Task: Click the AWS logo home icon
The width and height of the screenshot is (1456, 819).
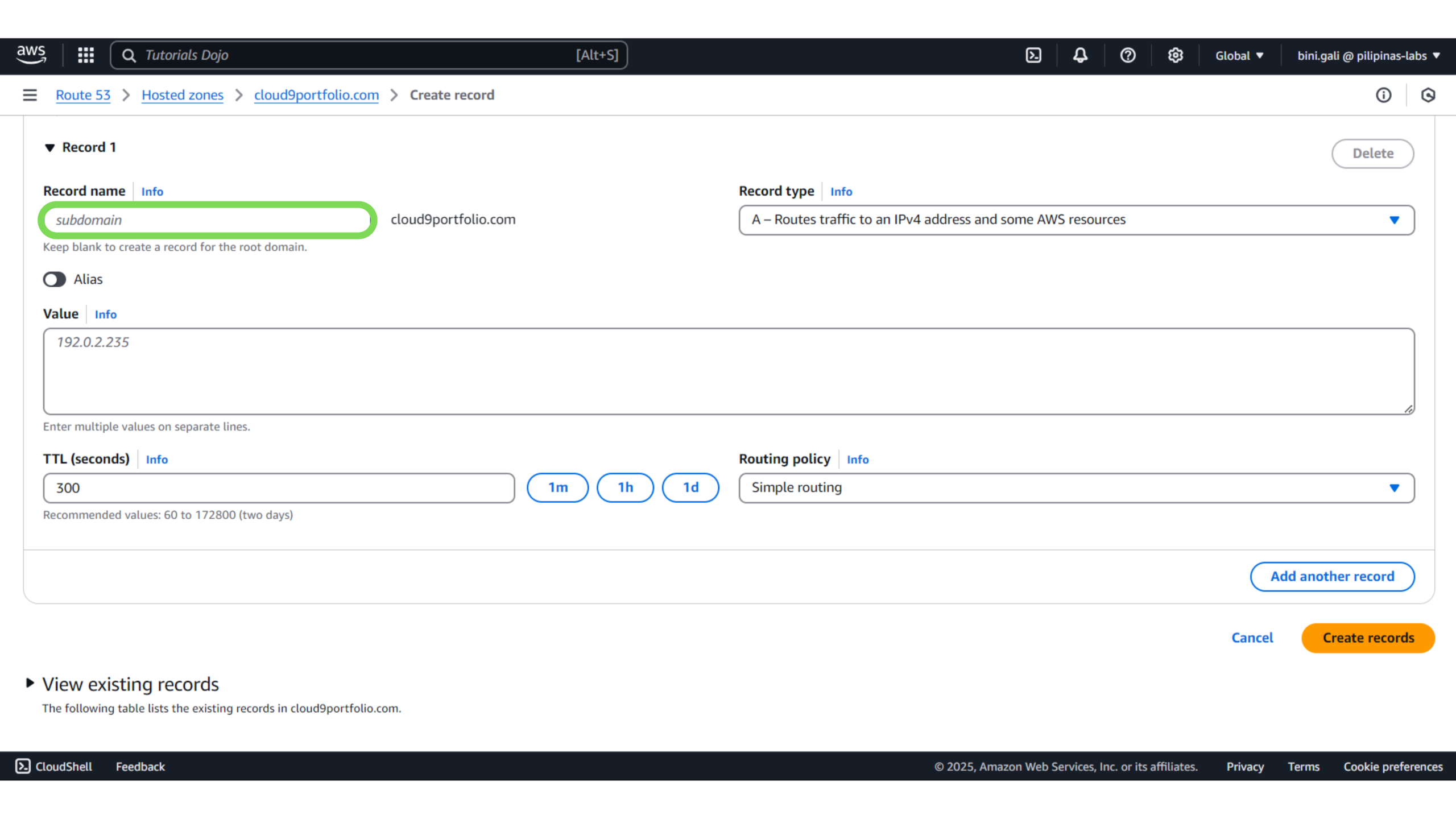Action: coord(31,55)
